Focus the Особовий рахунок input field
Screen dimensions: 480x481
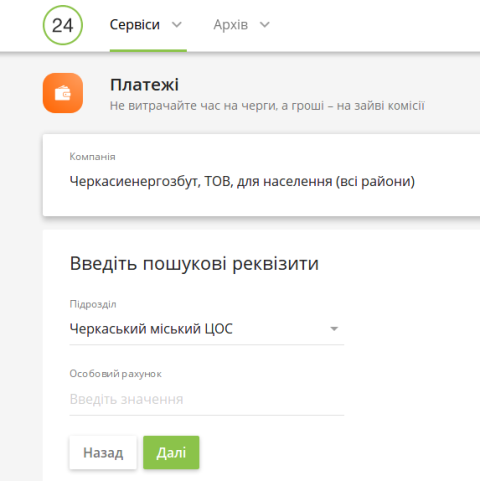pos(207,399)
